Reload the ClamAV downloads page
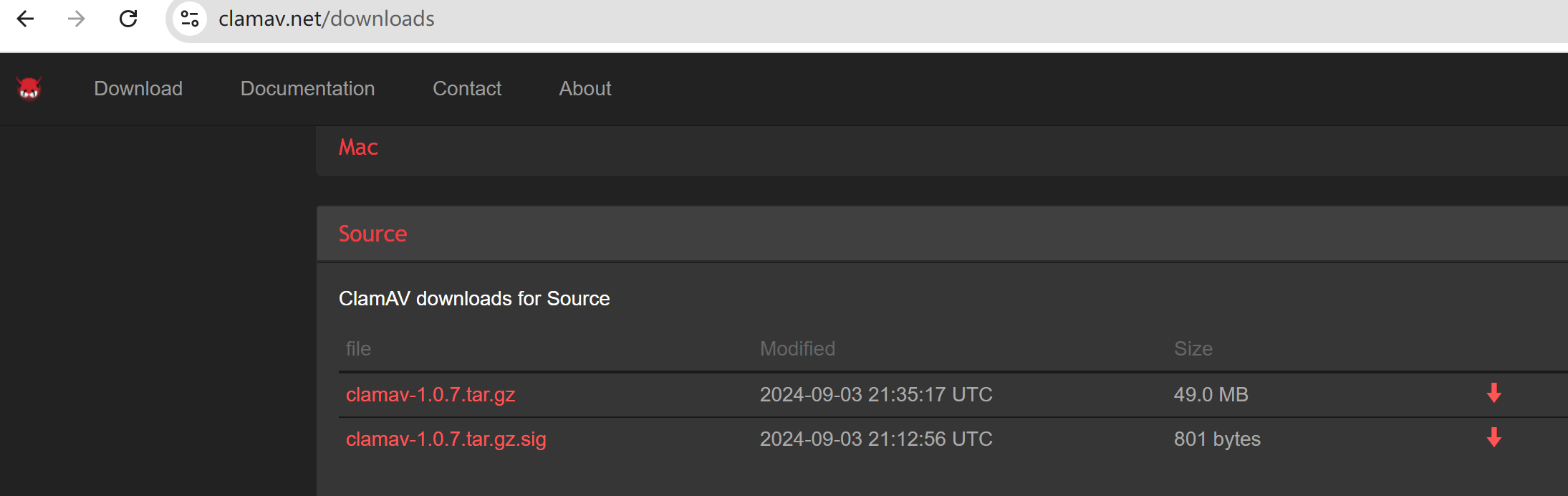 pyautogui.click(x=128, y=19)
